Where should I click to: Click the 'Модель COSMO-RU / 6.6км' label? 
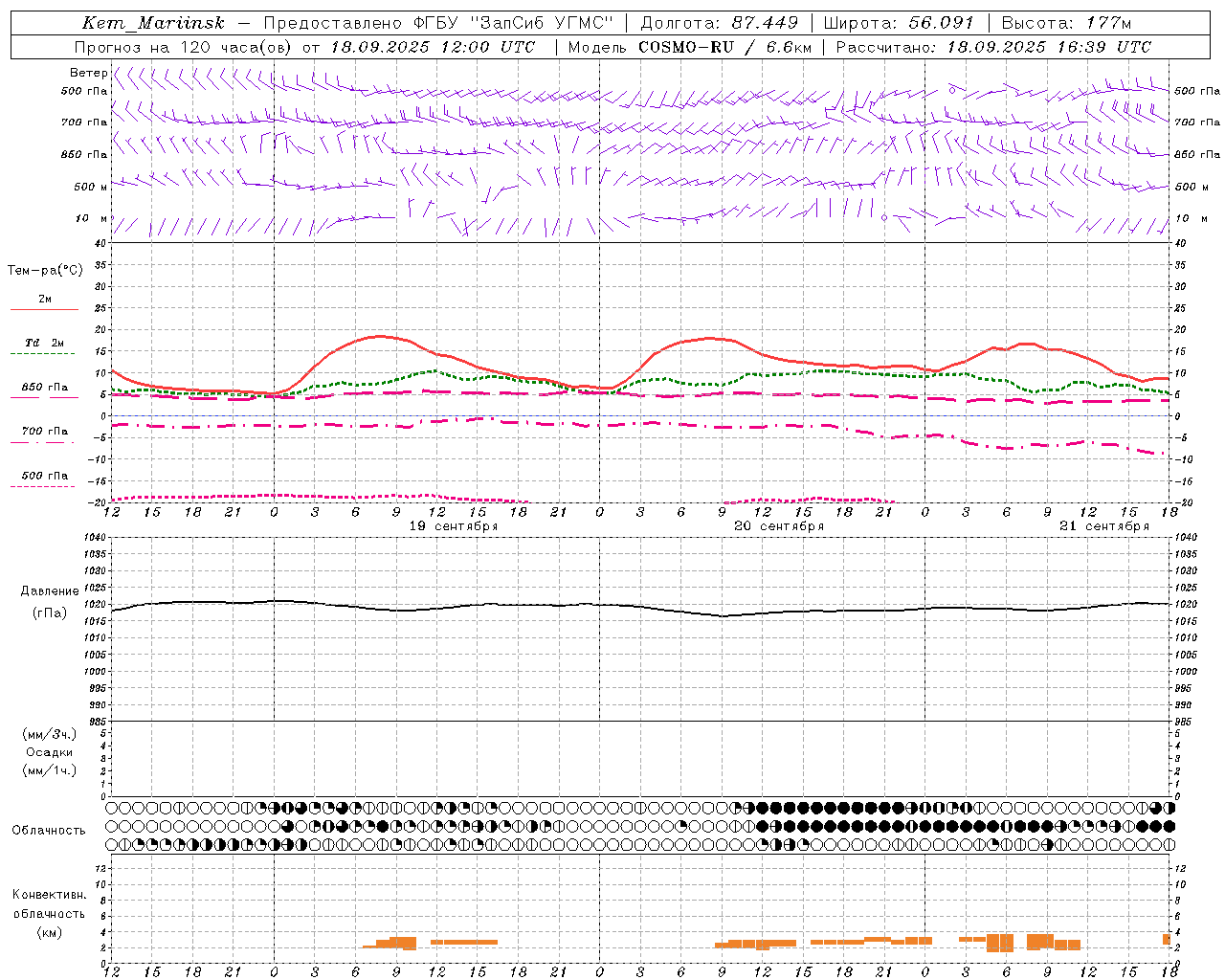click(689, 47)
